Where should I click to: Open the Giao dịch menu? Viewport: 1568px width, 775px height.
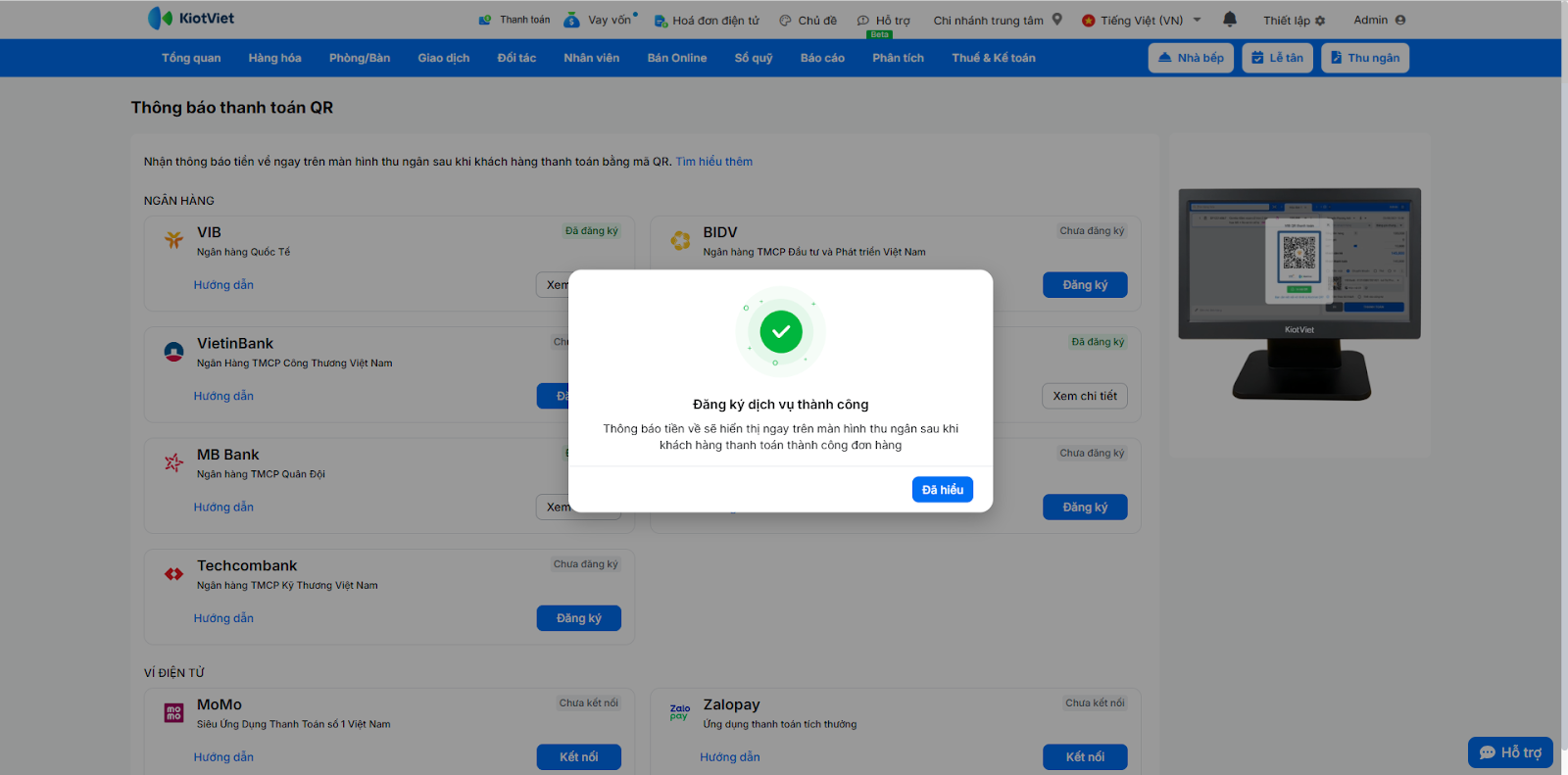point(444,58)
